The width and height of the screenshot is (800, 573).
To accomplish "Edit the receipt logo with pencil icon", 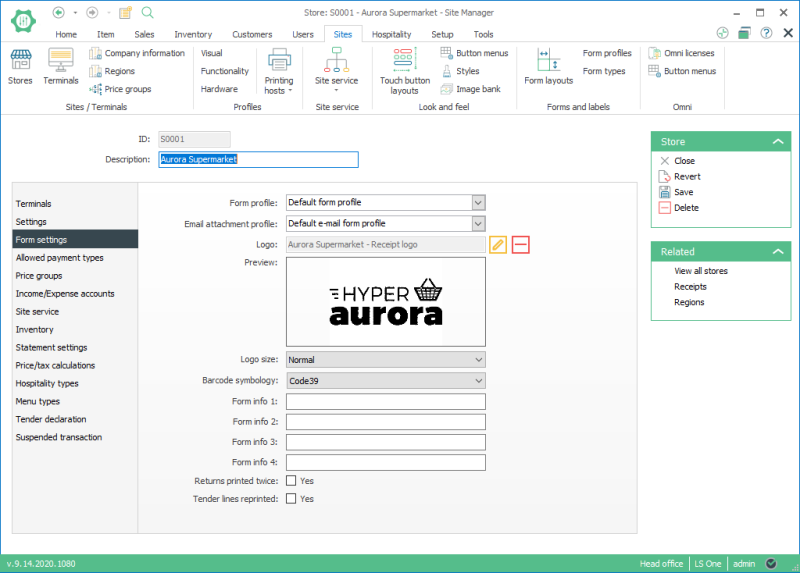I will click(x=498, y=245).
